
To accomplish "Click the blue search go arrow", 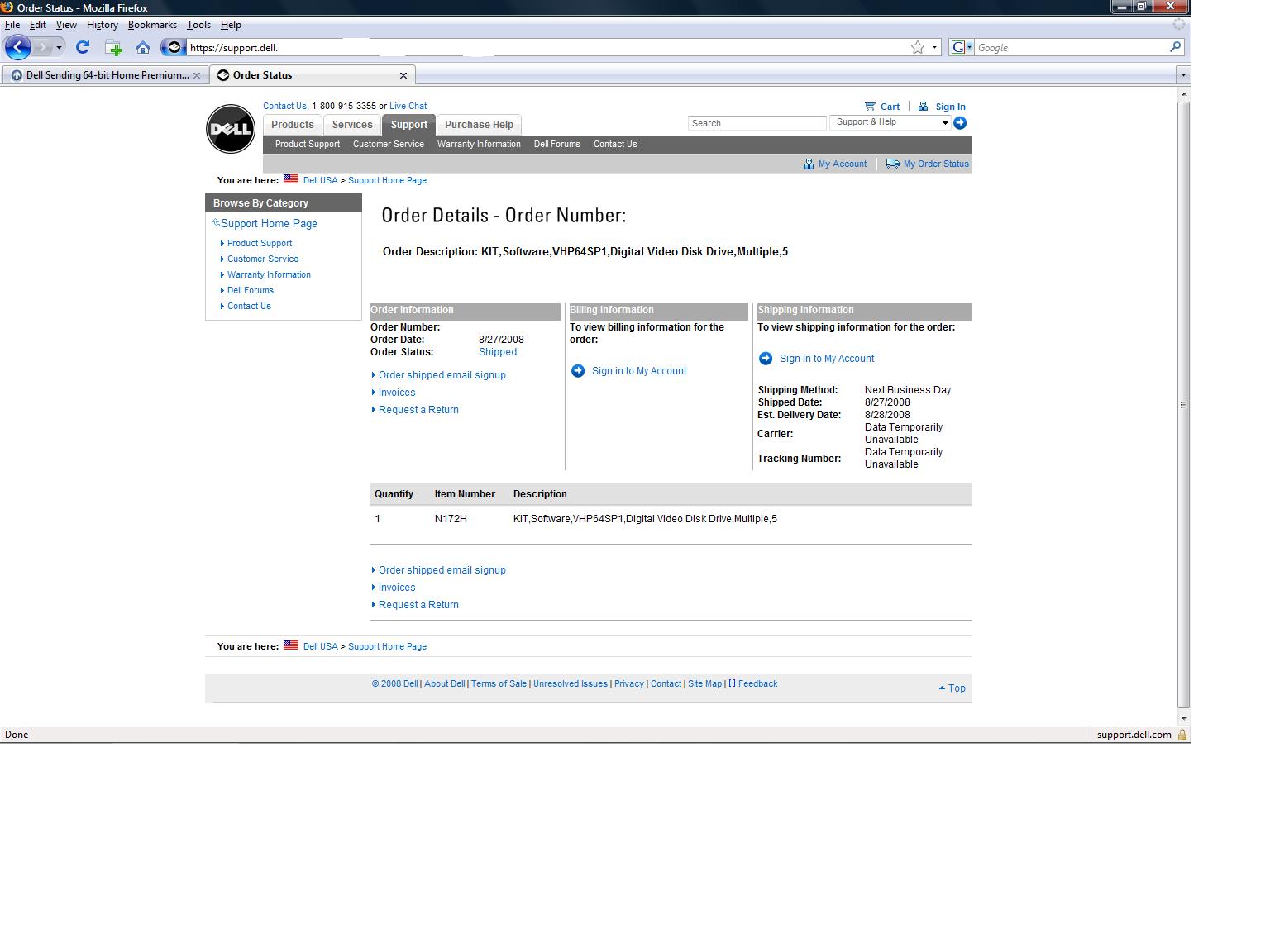I will coord(960,123).
